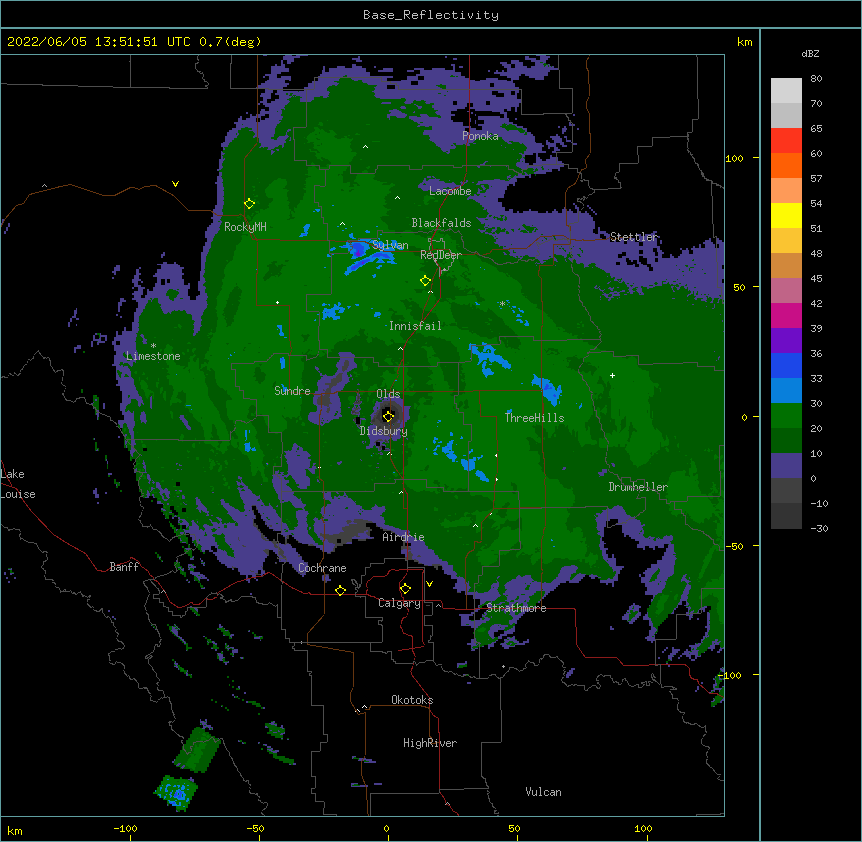The image size is (862, 842).
Task: Click the yellow radar site marker near Olds
Action: (389, 416)
